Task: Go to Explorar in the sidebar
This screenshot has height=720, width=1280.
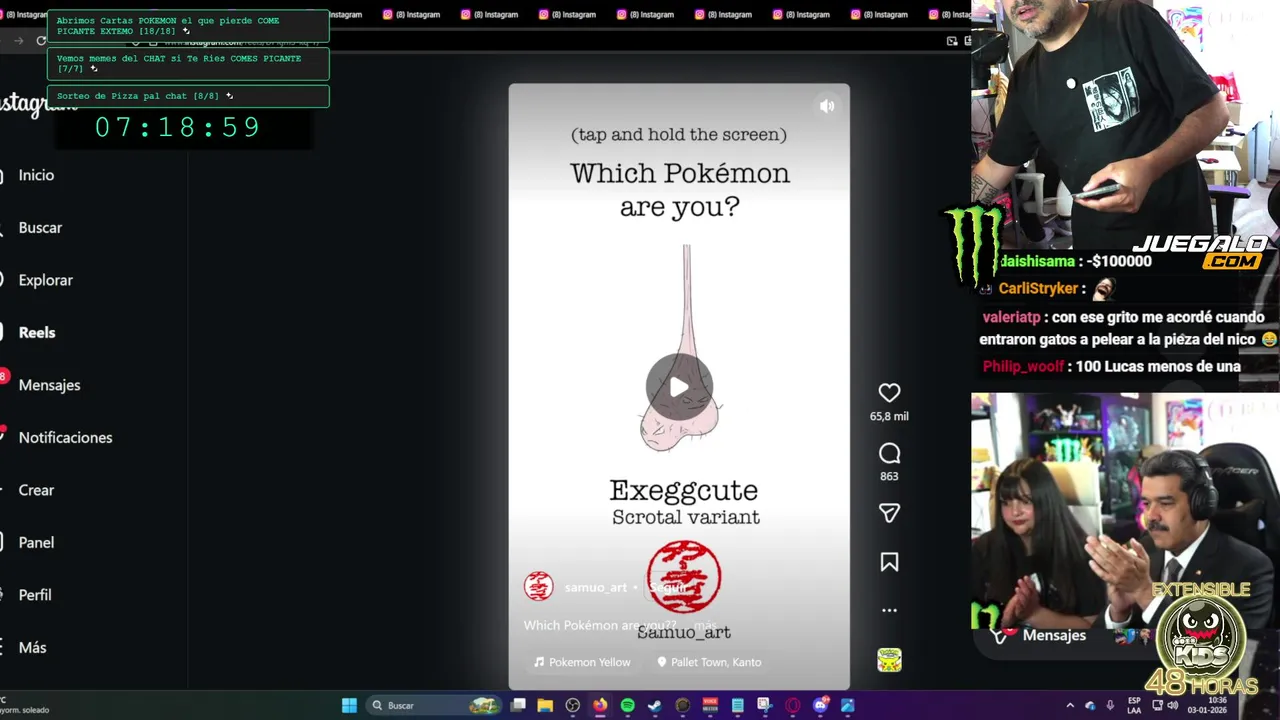Action: pos(45,280)
